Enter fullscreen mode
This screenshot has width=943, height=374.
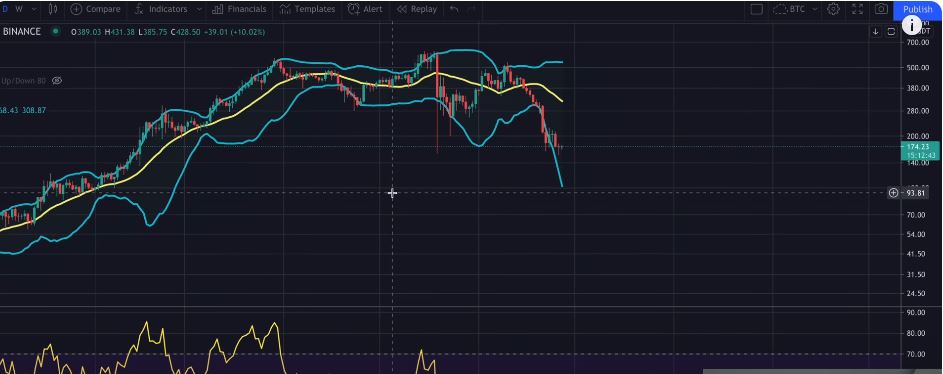tap(858, 9)
